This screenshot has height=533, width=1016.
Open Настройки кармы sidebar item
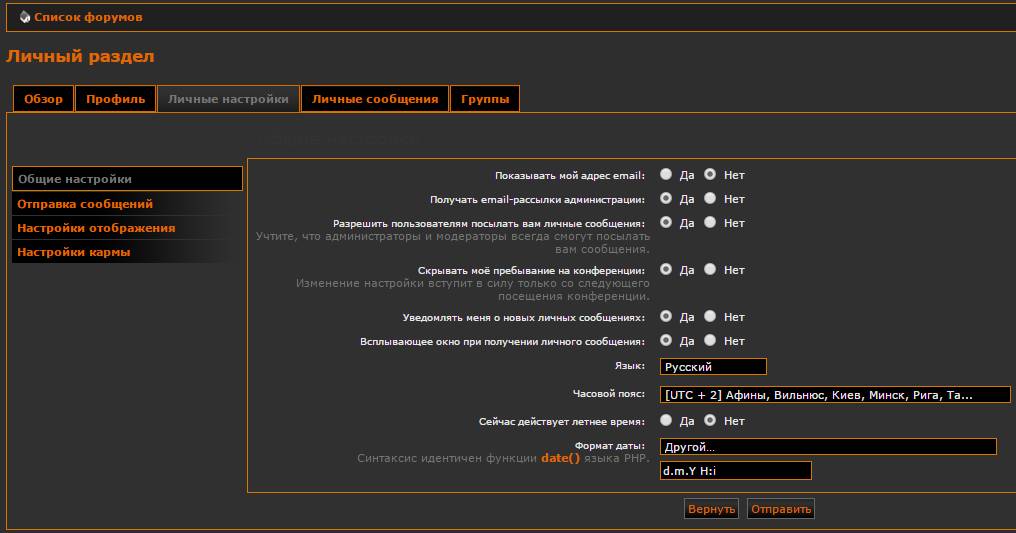coord(73,252)
